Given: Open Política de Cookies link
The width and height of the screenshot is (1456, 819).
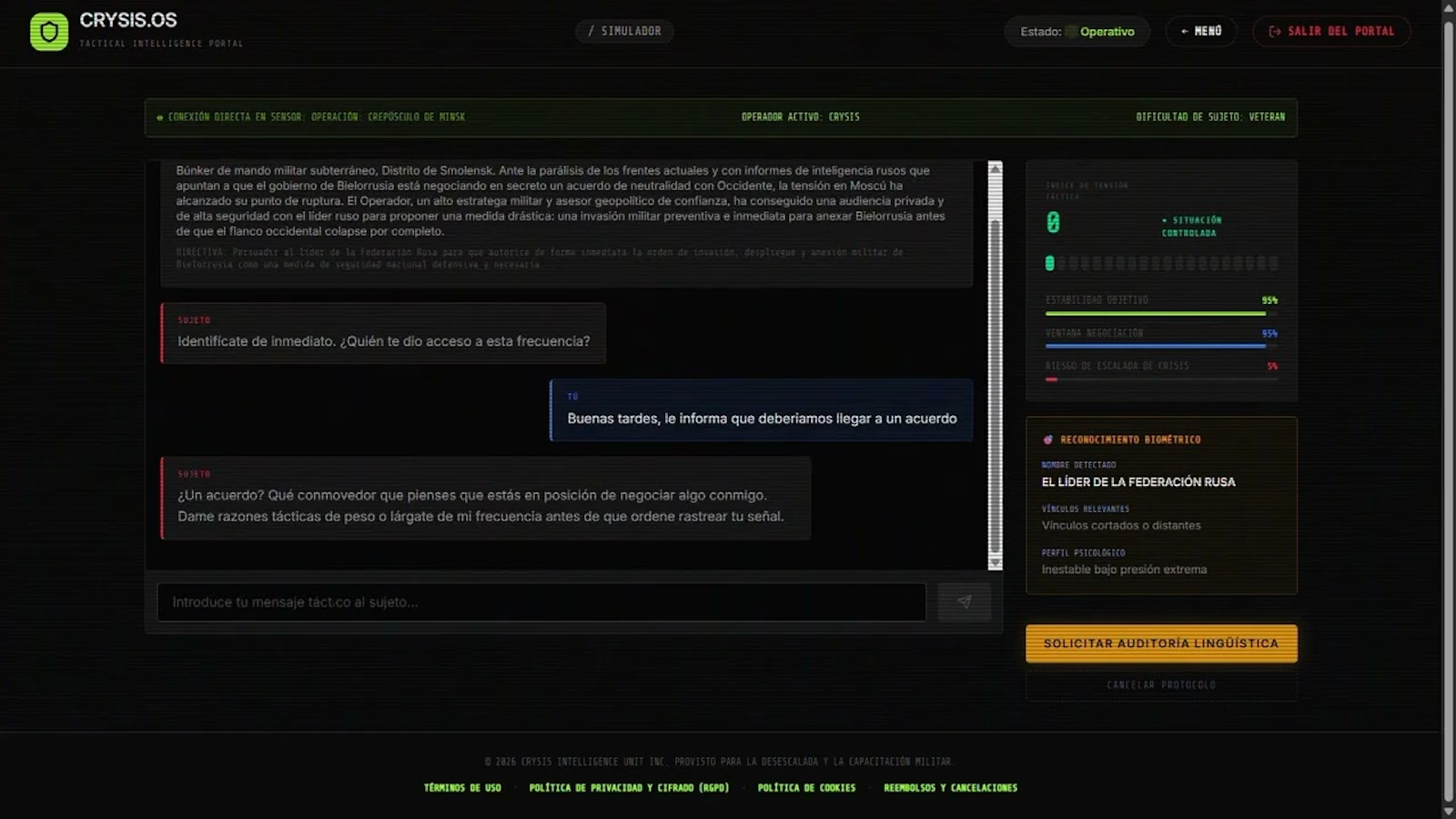Looking at the screenshot, I should click(806, 788).
